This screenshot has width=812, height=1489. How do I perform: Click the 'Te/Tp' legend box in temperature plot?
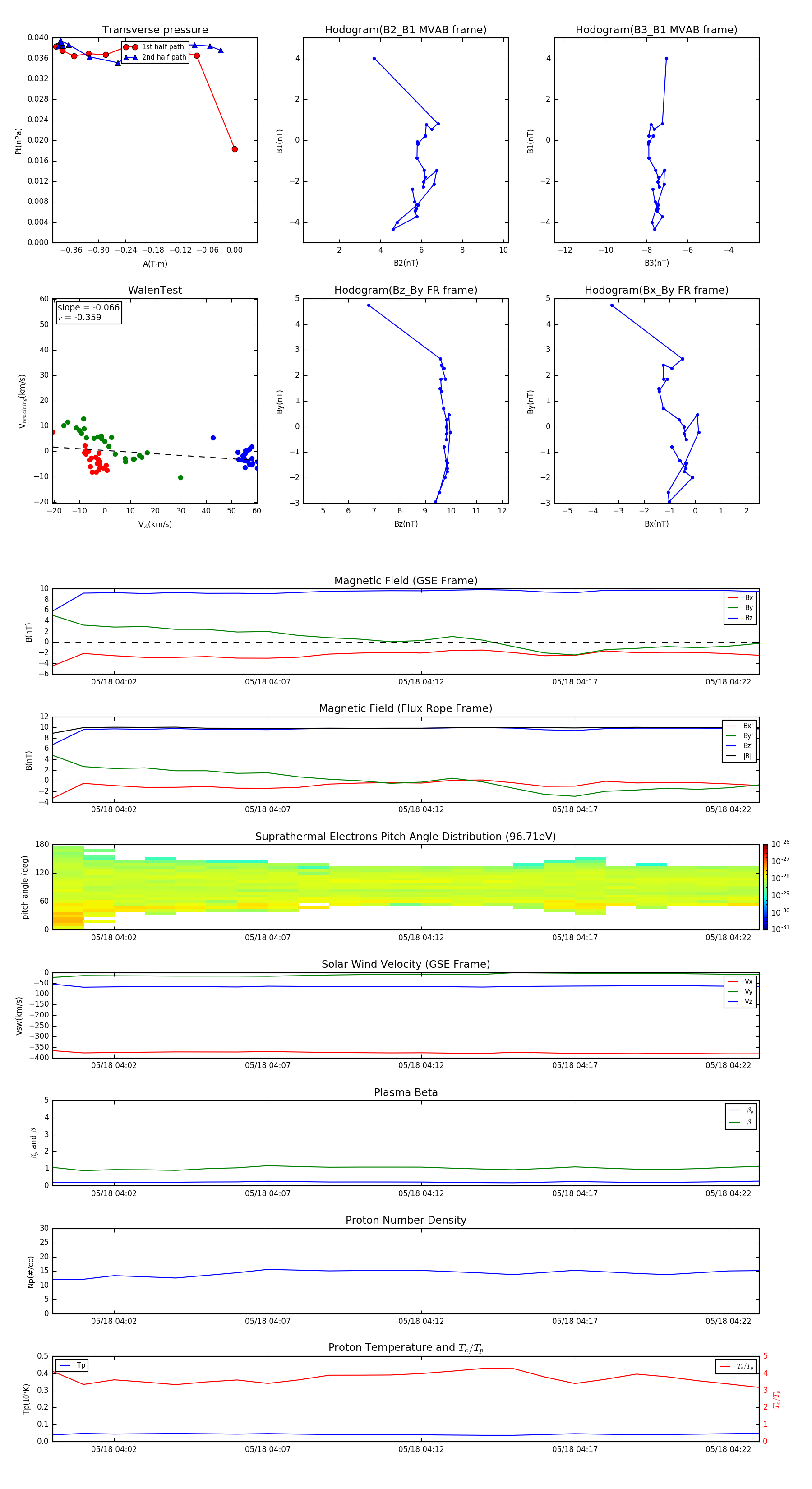click(x=736, y=1367)
